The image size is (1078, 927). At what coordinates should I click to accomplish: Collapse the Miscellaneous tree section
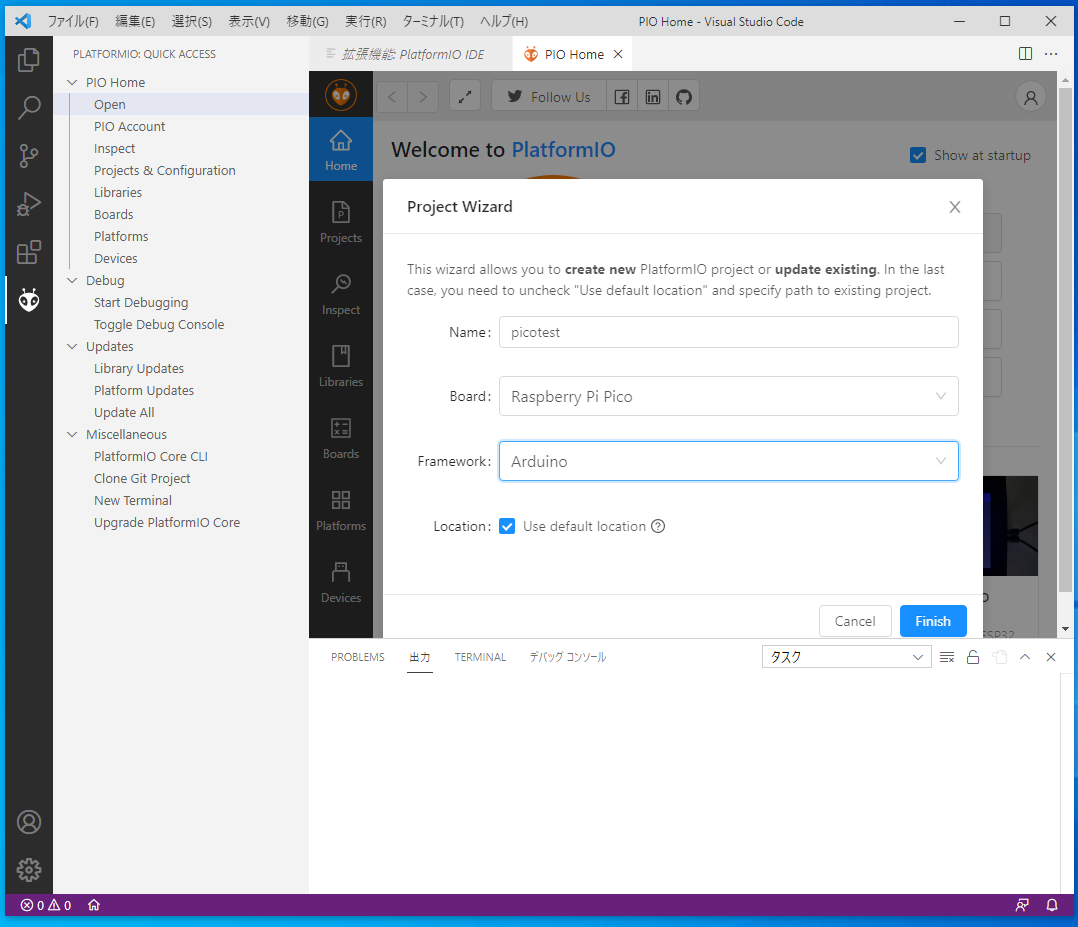pyautogui.click(x=72, y=435)
